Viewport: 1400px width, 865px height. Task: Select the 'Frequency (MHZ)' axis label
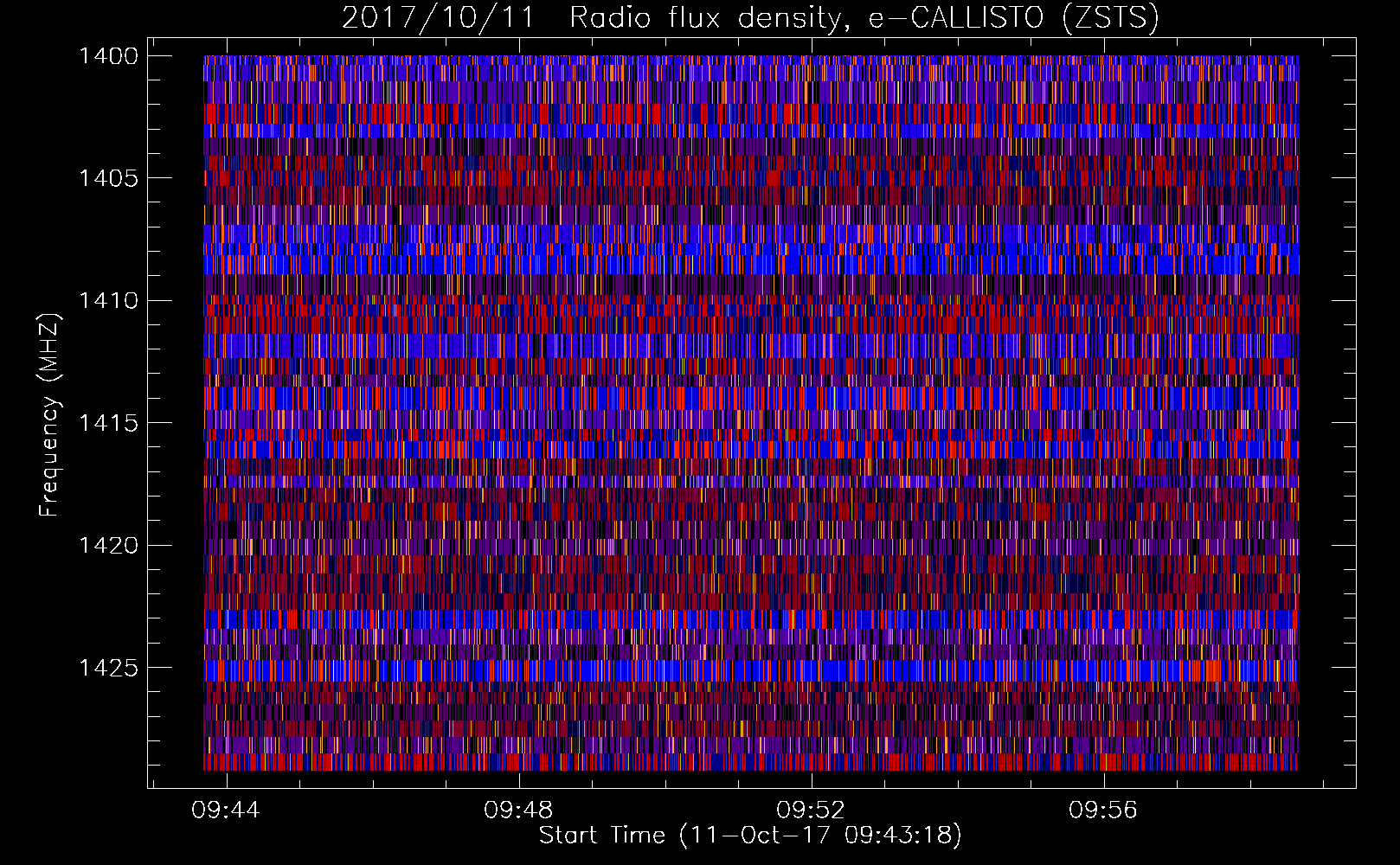tap(48, 415)
